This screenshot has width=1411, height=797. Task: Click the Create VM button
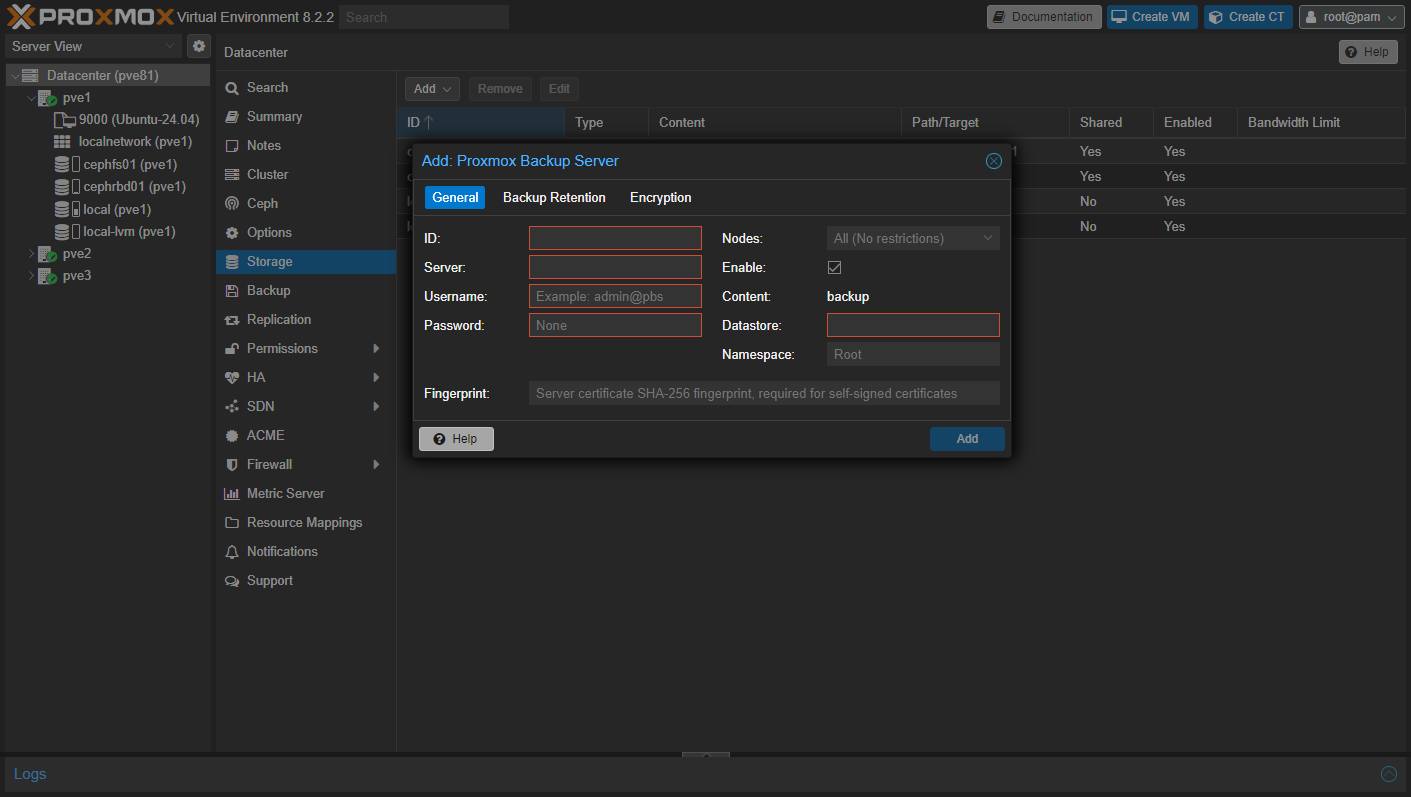tap(1152, 17)
